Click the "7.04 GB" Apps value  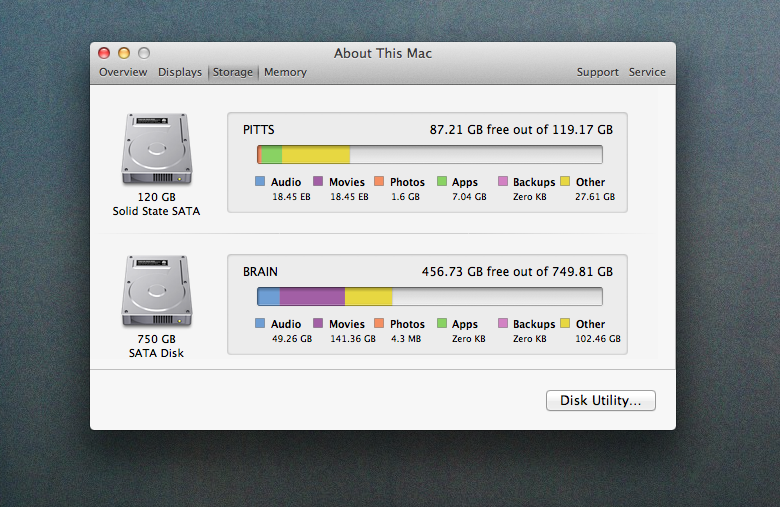tap(469, 197)
